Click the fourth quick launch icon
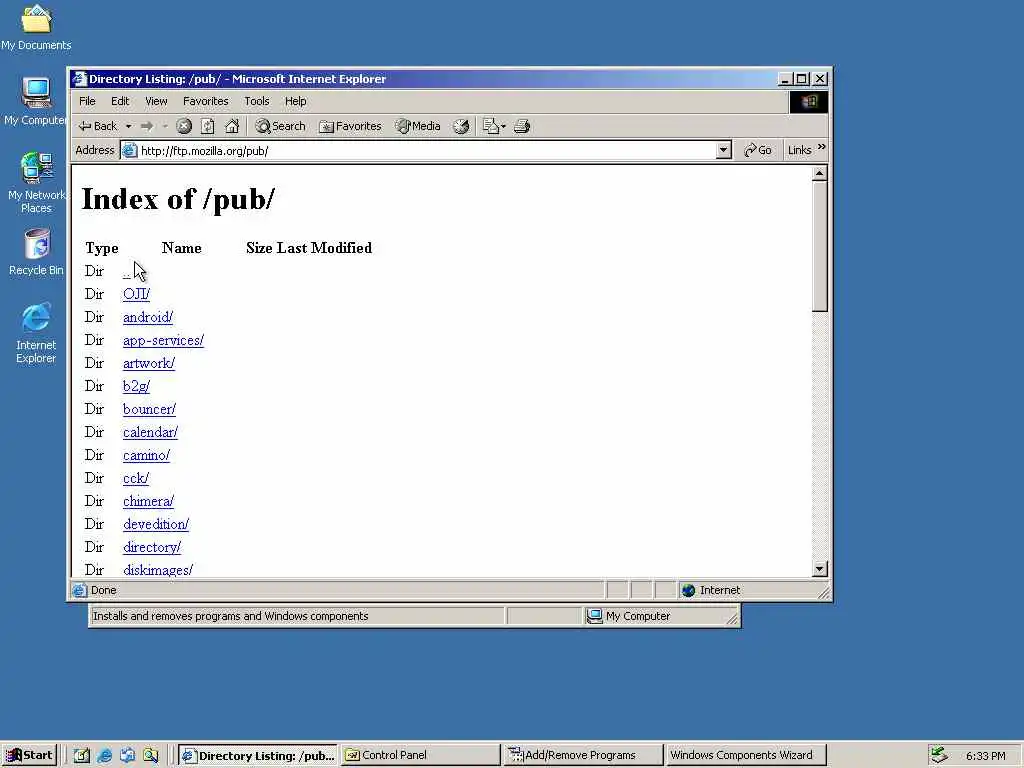Screen dimensions: 1024x768 point(151,756)
